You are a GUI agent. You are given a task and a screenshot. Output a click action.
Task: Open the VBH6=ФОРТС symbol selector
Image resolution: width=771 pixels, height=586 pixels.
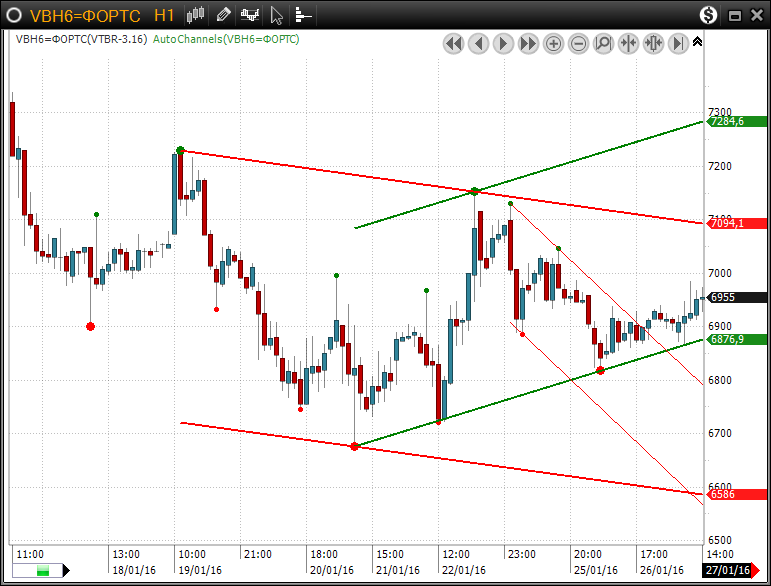84,16
